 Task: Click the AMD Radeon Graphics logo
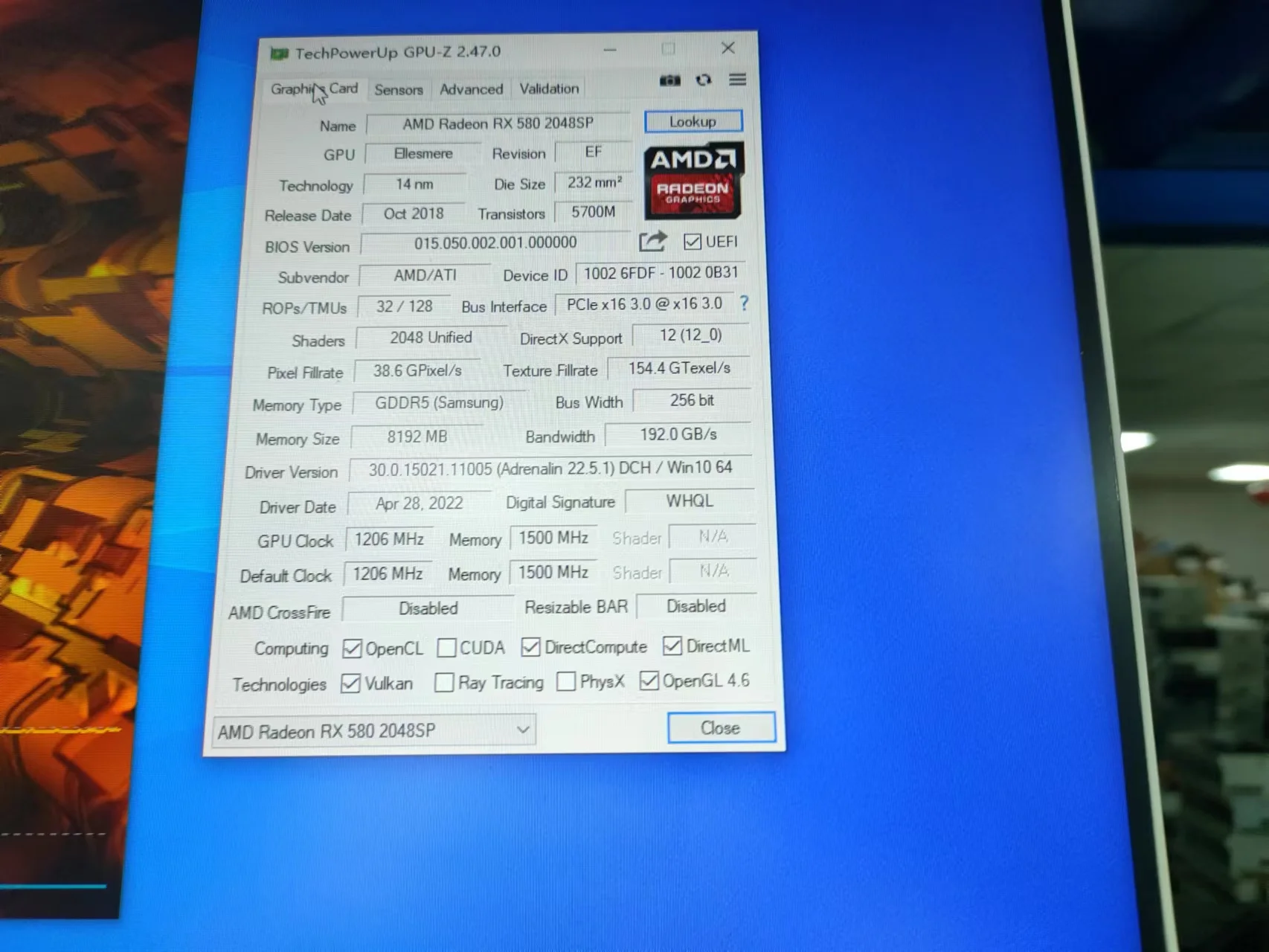(693, 181)
